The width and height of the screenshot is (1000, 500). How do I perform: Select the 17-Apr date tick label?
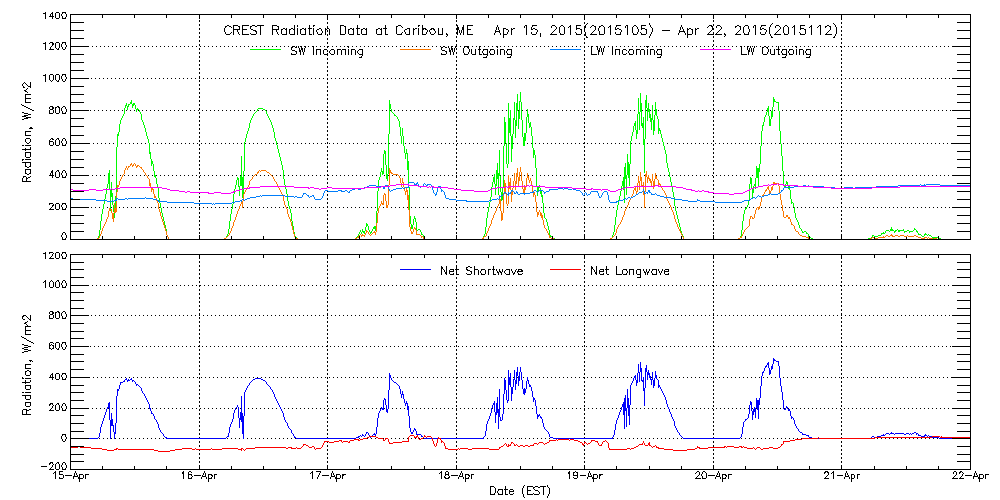coord(328,477)
